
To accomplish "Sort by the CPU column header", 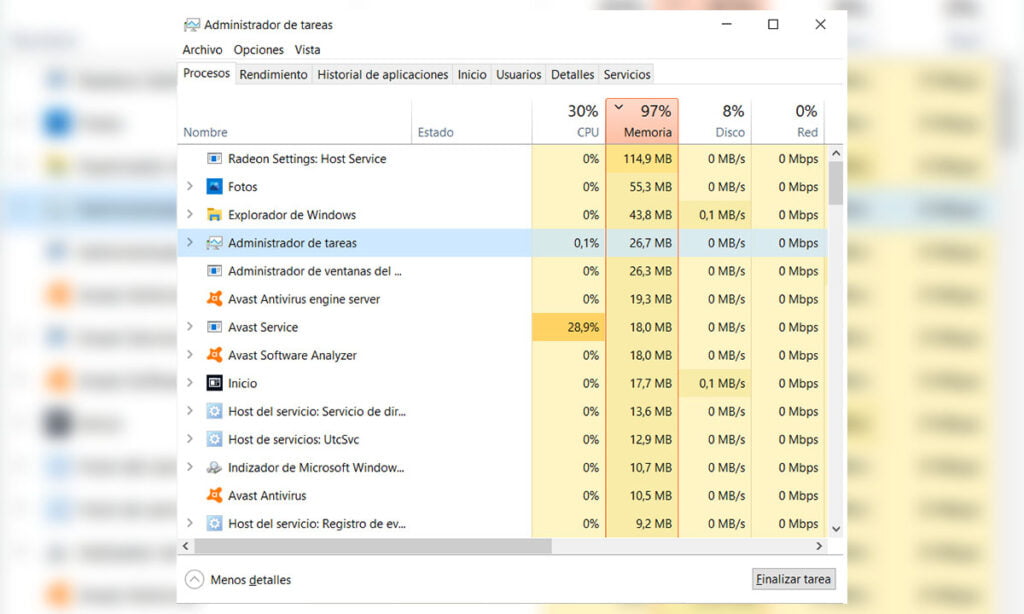I will click(569, 121).
